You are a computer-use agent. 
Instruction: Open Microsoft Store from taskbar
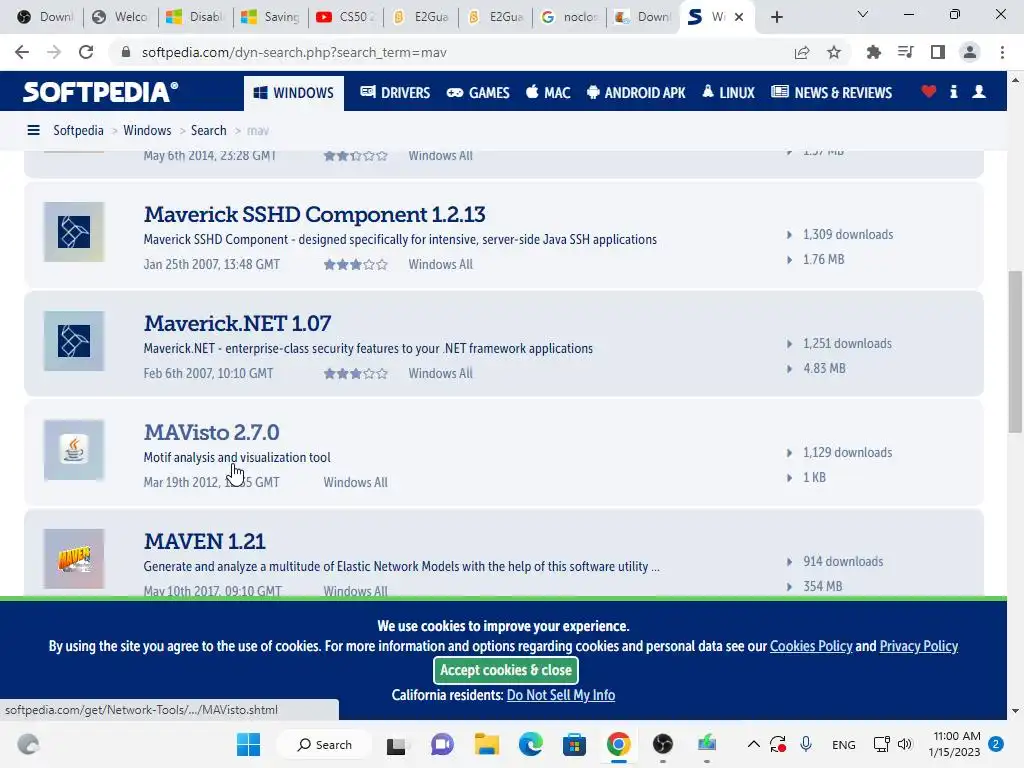574,744
